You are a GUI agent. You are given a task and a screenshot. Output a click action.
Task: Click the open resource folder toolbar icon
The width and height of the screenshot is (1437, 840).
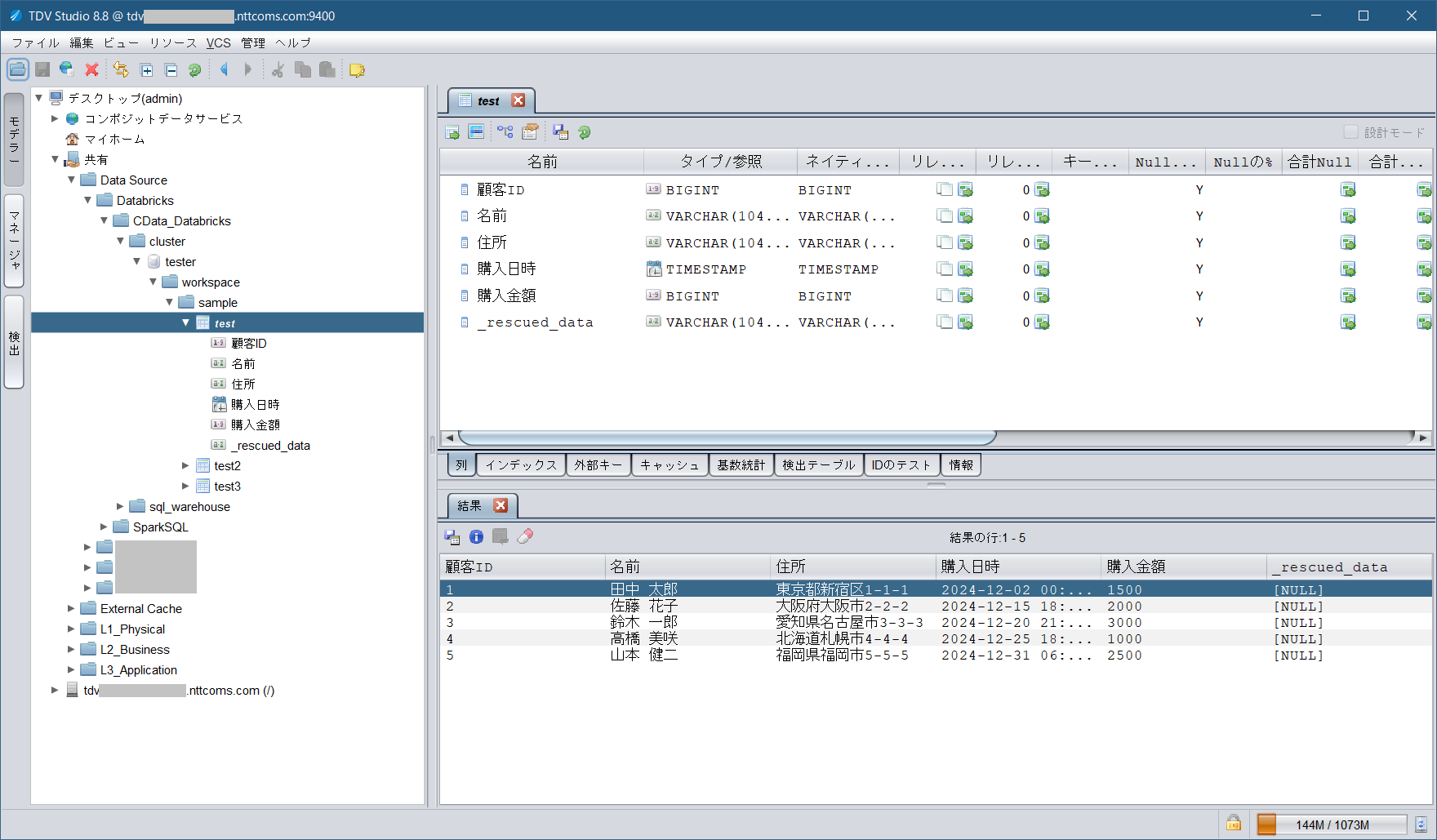18,69
